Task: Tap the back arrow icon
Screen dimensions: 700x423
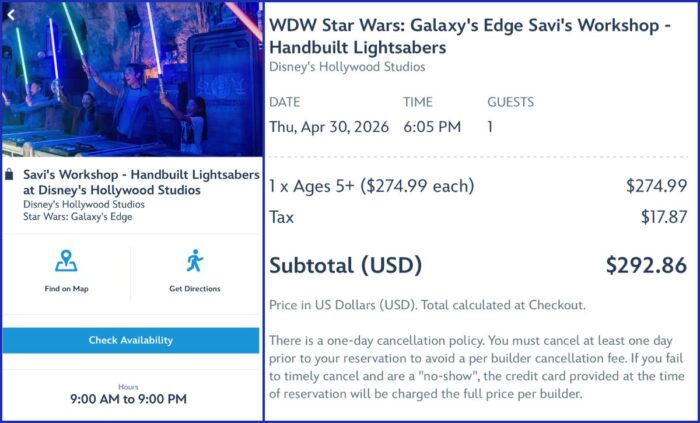Action: [x=11, y=15]
